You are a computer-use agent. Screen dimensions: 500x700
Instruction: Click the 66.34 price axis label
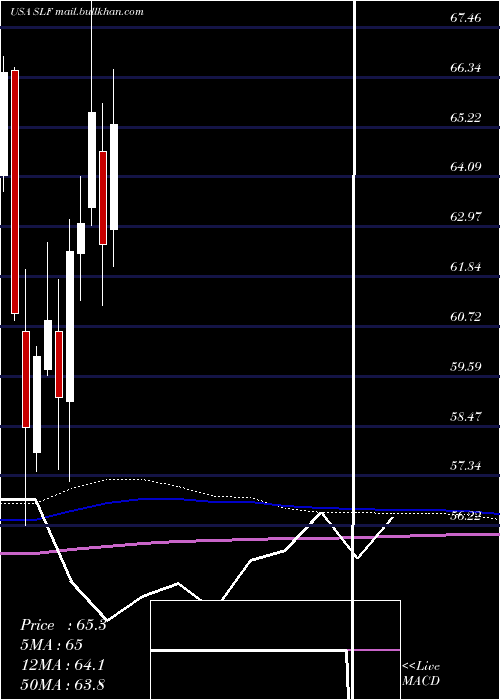point(466,68)
